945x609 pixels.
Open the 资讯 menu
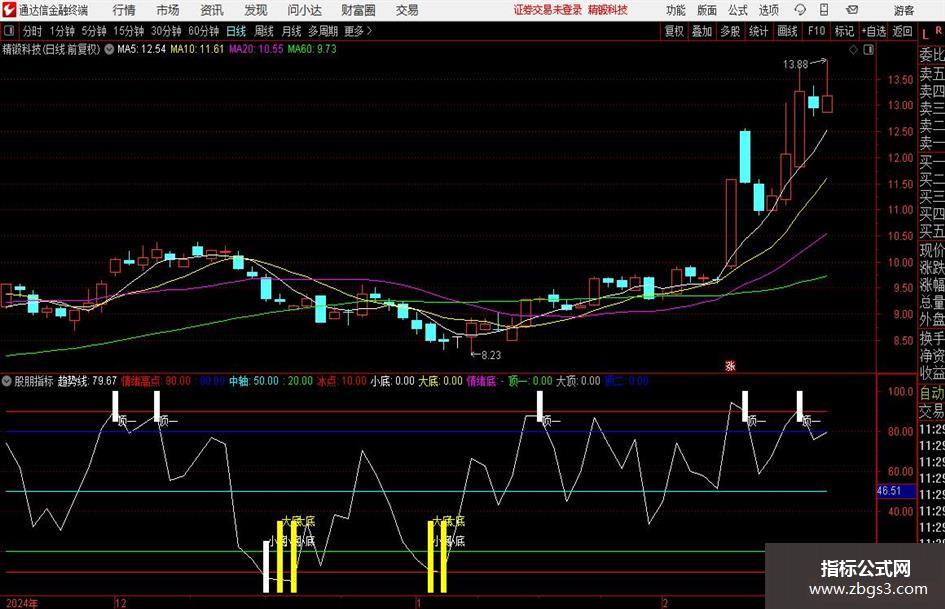coord(212,10)
